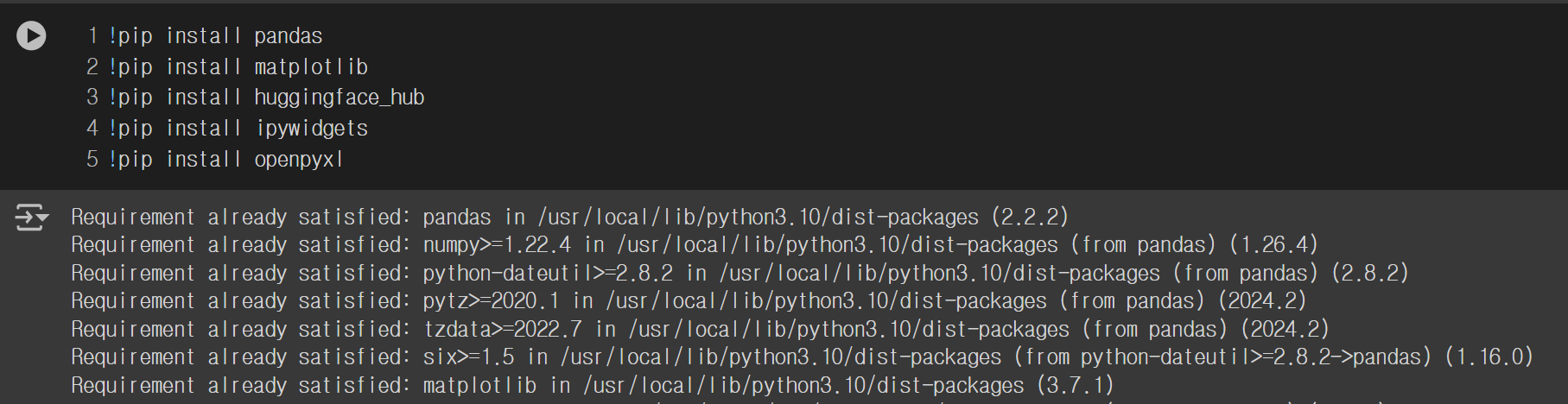The height and width of the screenshot is (404, 1568).
Task: Click the pytz>=2020.1 requirement output line
Action: [689, 301]
